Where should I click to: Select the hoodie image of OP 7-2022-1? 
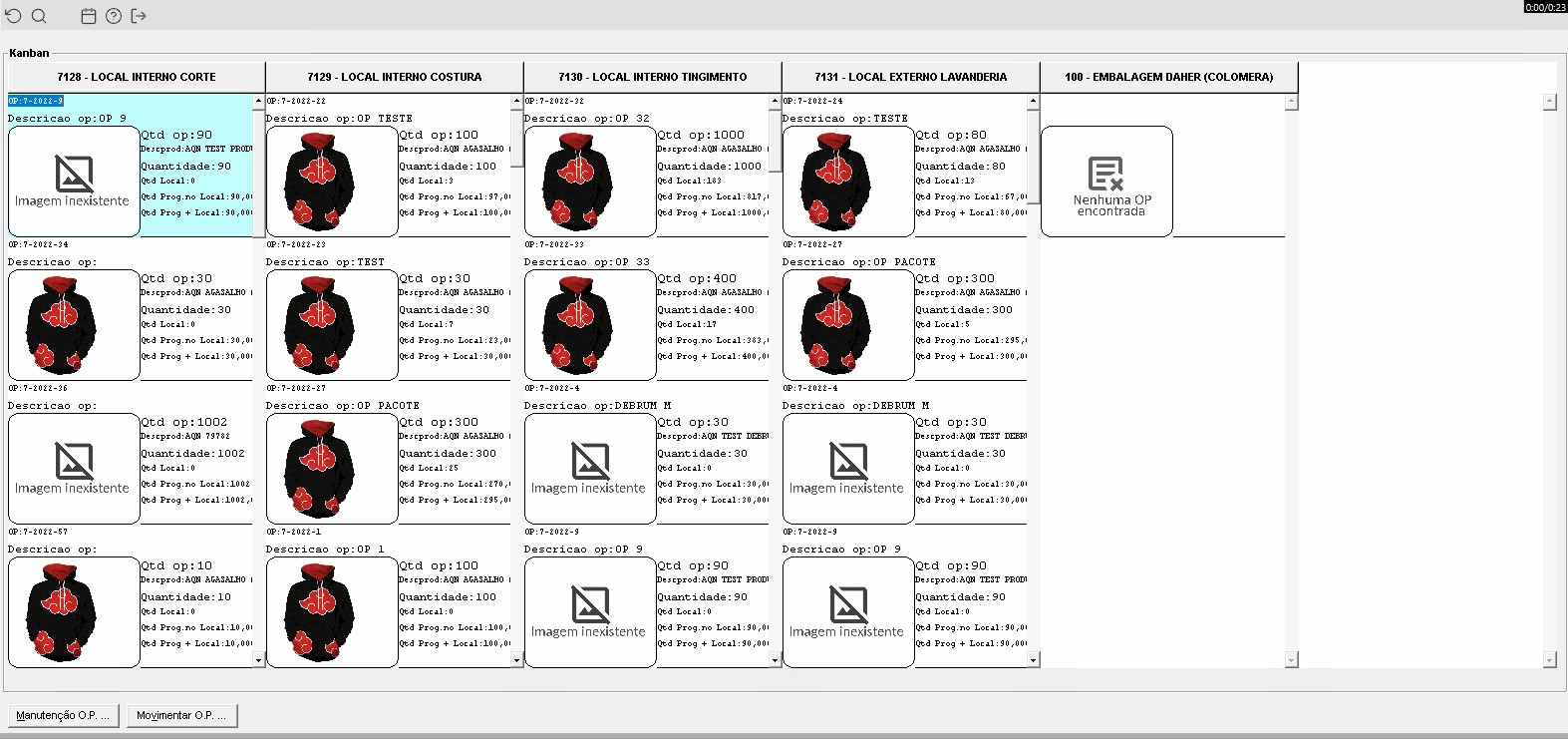tap(332, 612)
